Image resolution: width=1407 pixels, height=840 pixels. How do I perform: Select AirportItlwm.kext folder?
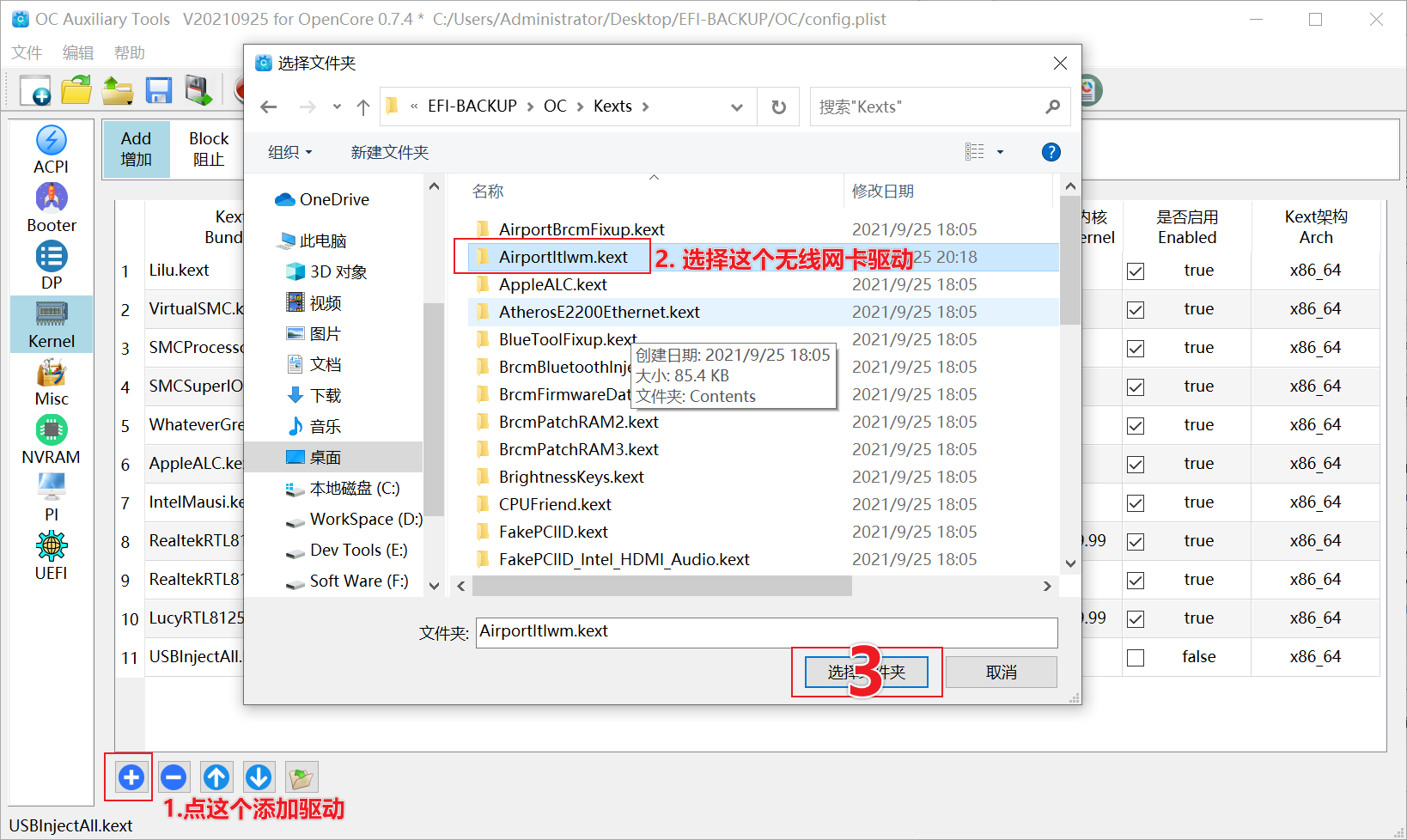[563, 257]
